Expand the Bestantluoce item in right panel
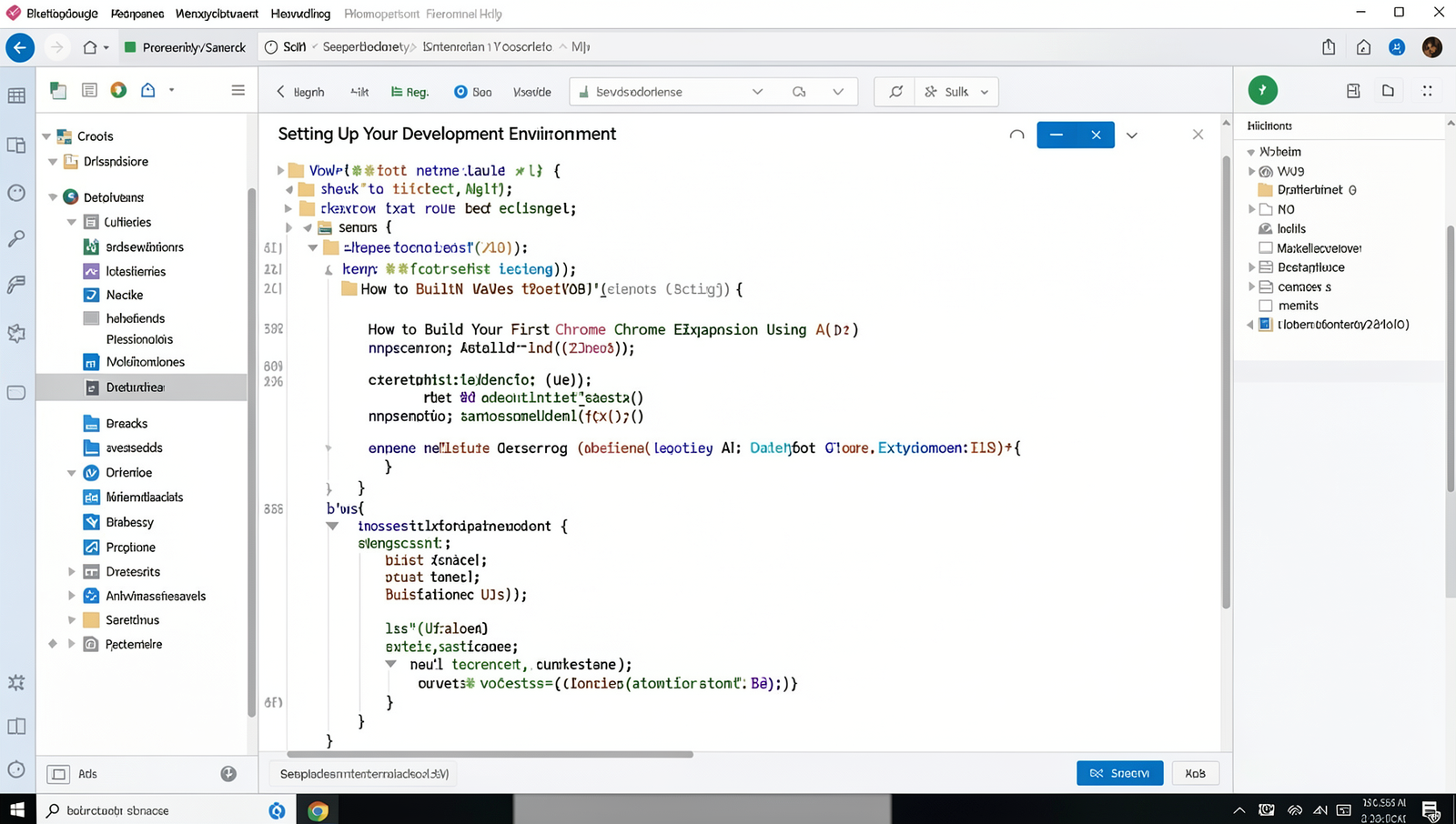The height and width of the screenshot is (824, 1456). point(1251,267)
